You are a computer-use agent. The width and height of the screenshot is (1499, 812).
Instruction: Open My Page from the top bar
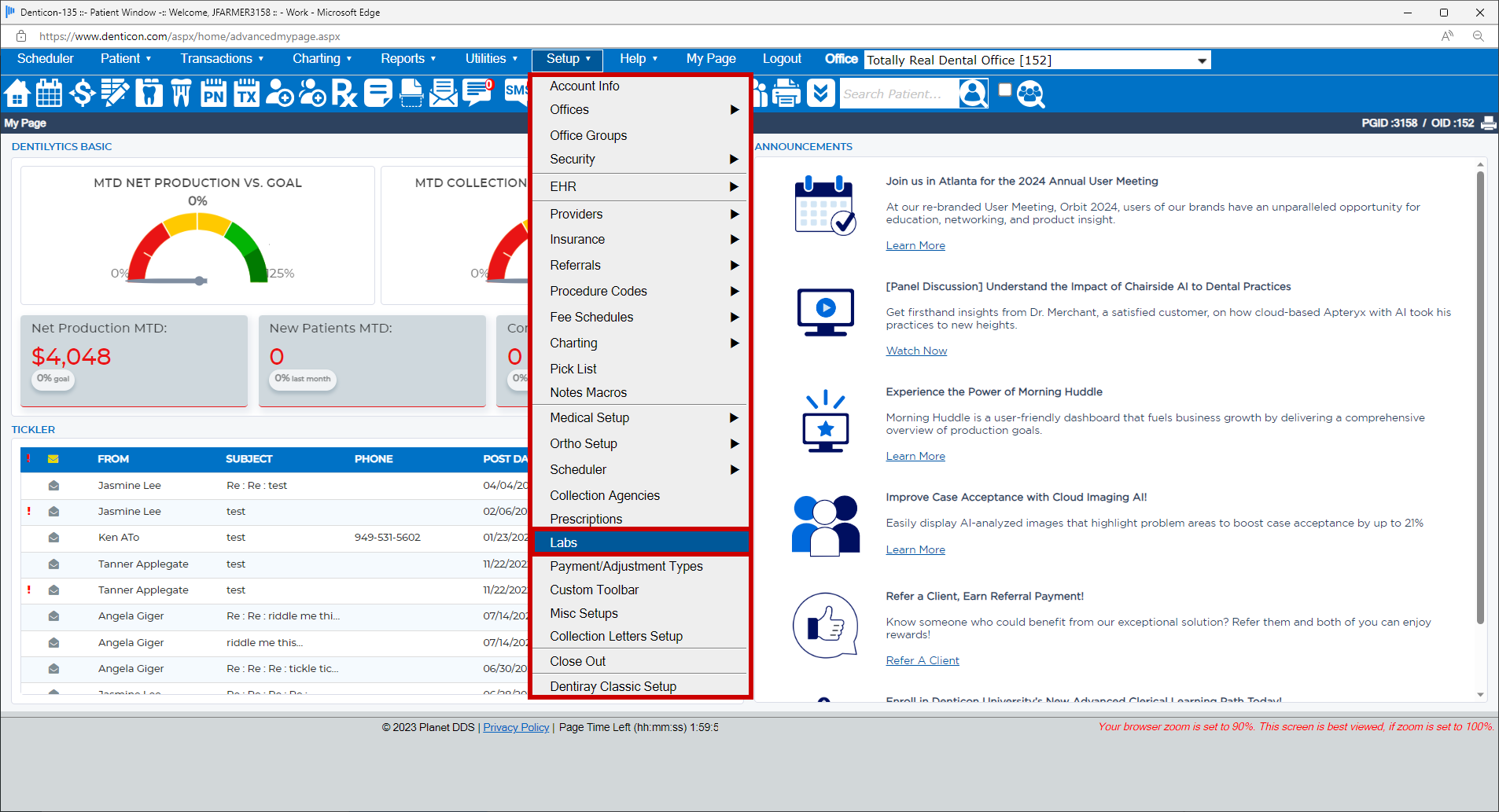click(711, 59)
